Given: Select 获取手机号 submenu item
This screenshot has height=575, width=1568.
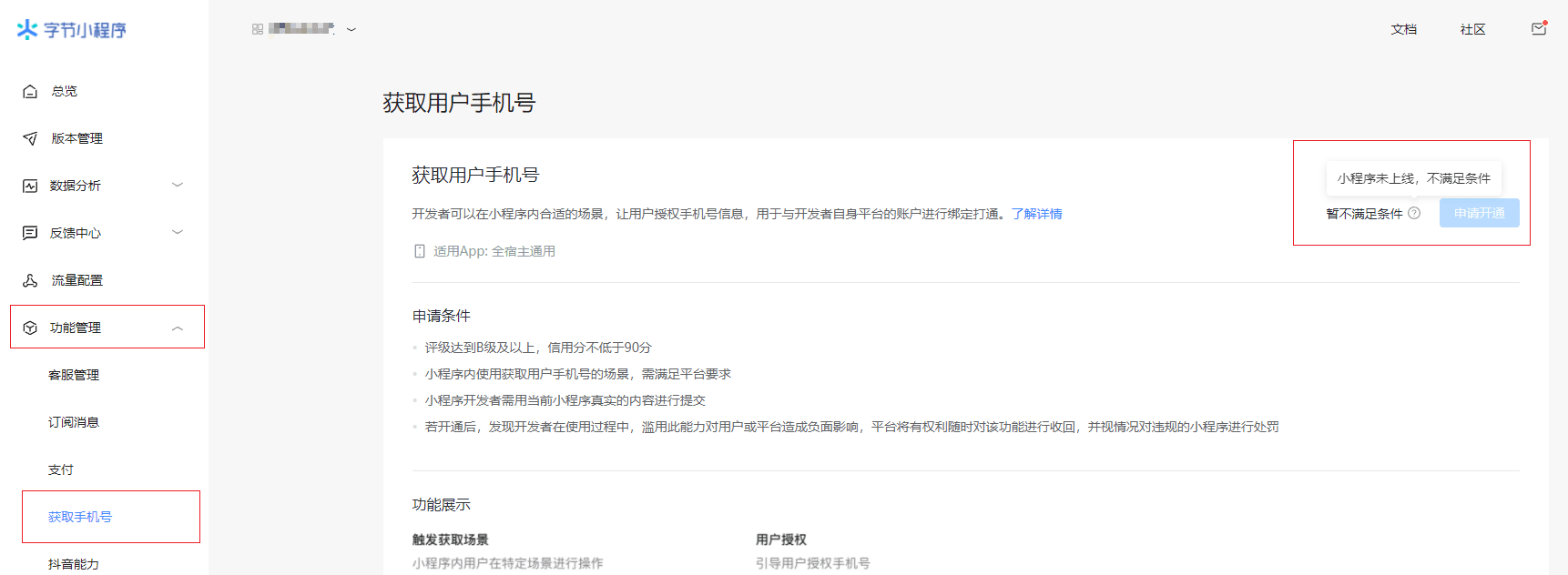Looking at the screenshot, I should 80,517.
